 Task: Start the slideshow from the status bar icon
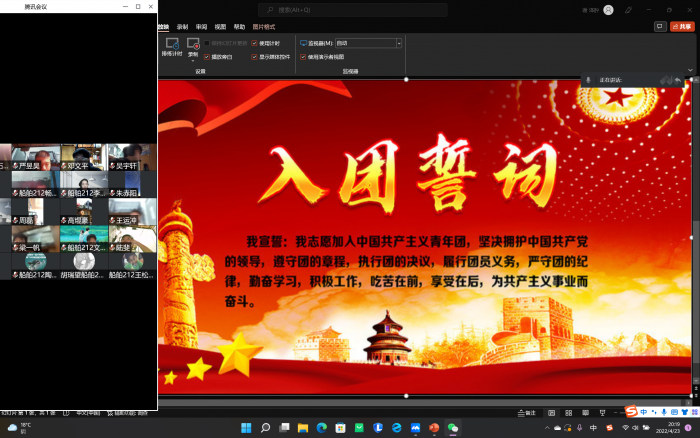point(602,413)
